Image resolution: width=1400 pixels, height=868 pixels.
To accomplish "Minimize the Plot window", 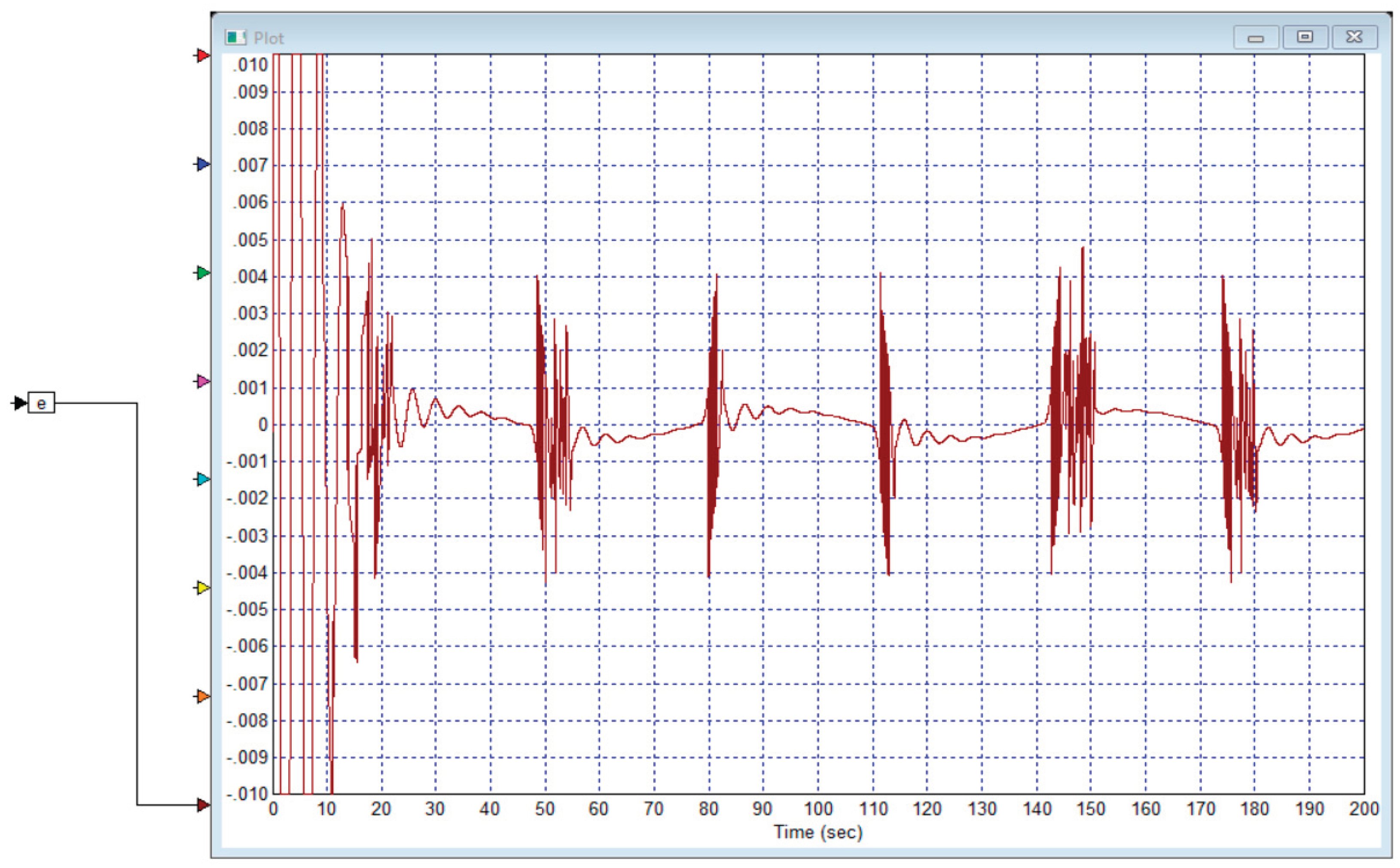I will pos(1255,38).
